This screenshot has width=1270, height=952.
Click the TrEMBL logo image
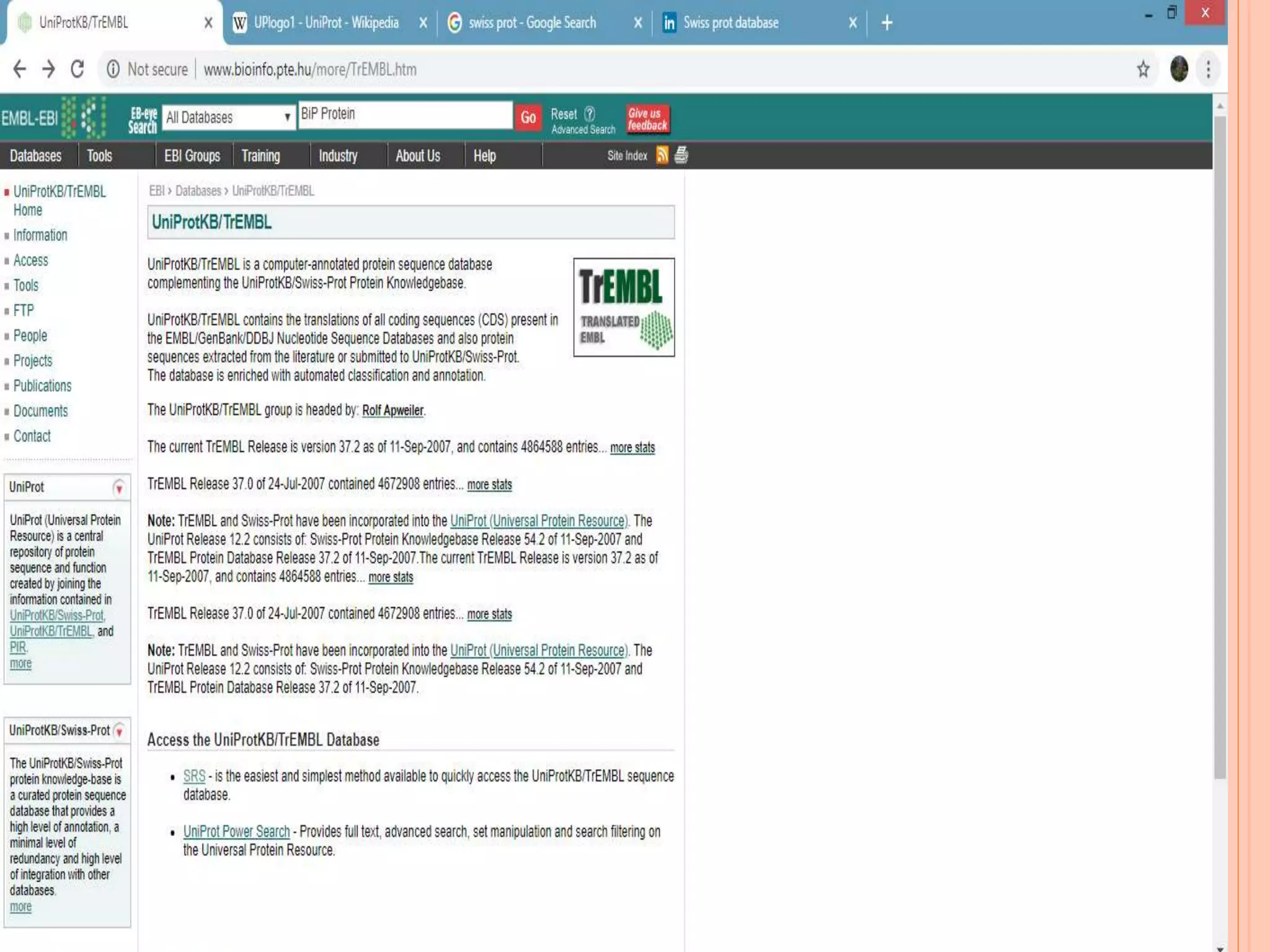623,307
